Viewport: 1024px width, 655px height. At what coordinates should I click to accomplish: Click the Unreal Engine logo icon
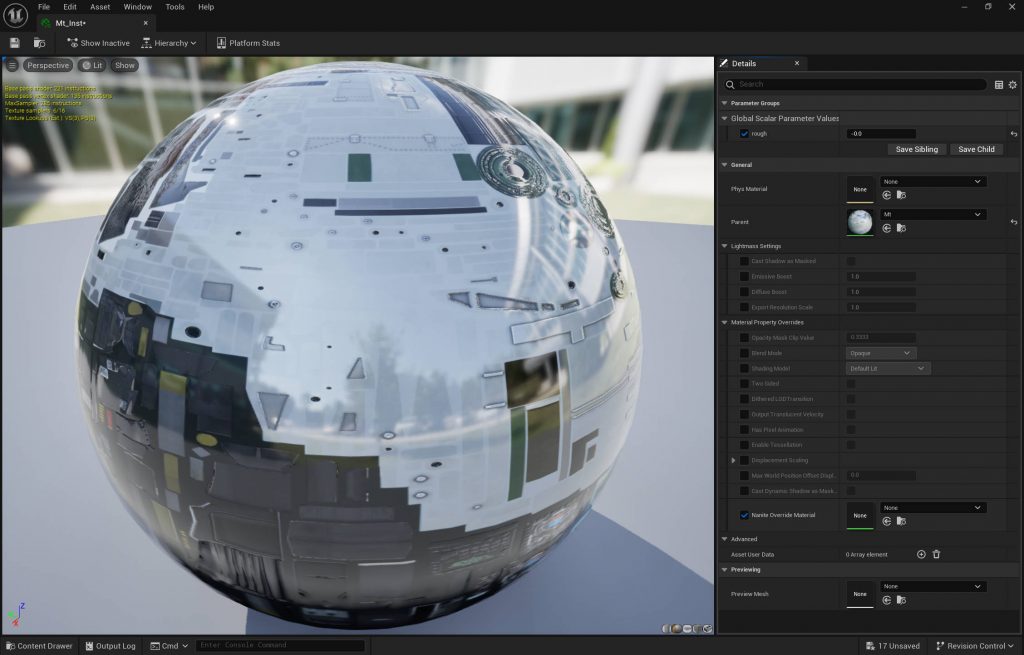tap(15, 15)
